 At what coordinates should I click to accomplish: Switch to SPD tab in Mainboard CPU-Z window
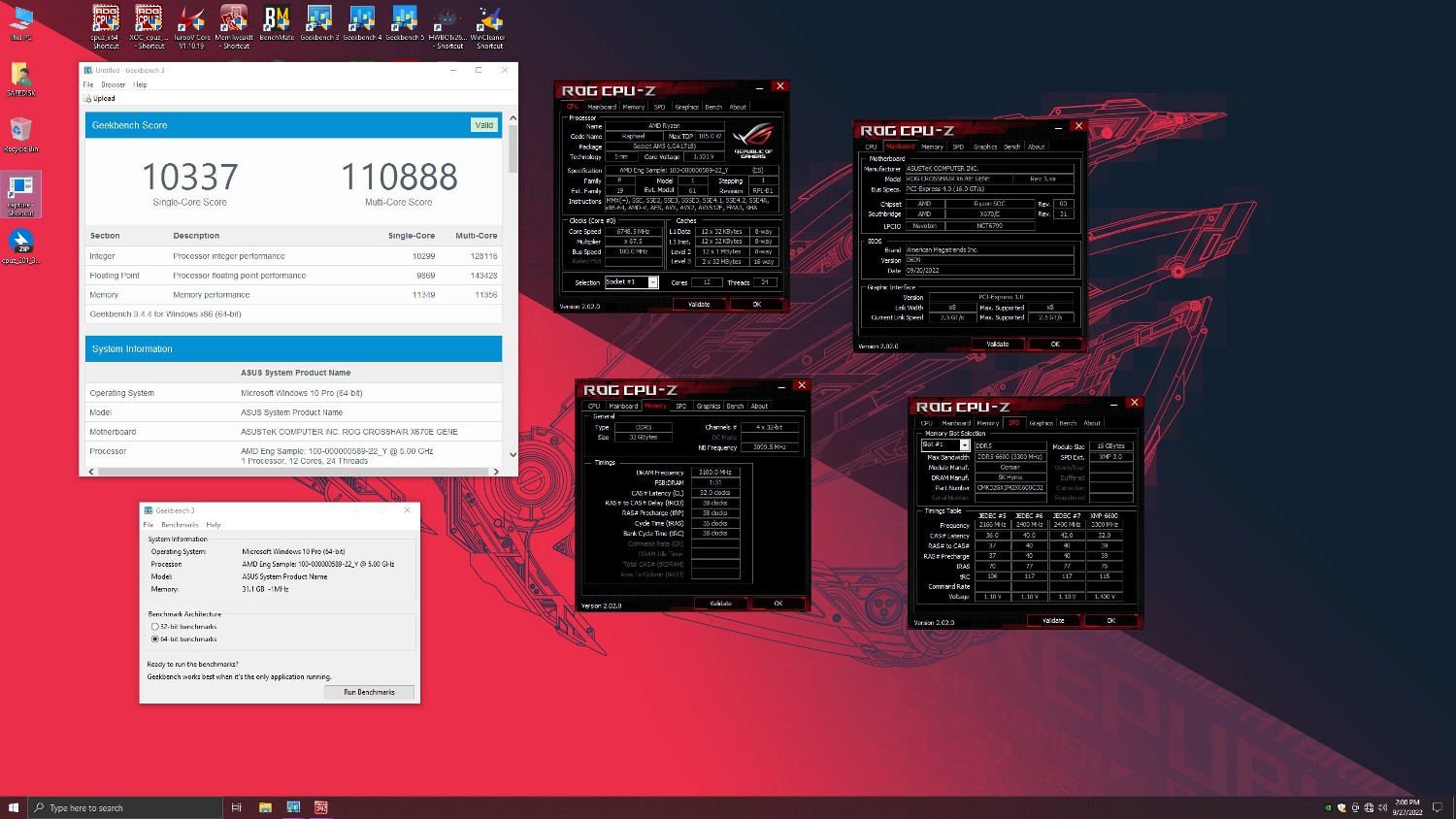[x=958, y=147]
